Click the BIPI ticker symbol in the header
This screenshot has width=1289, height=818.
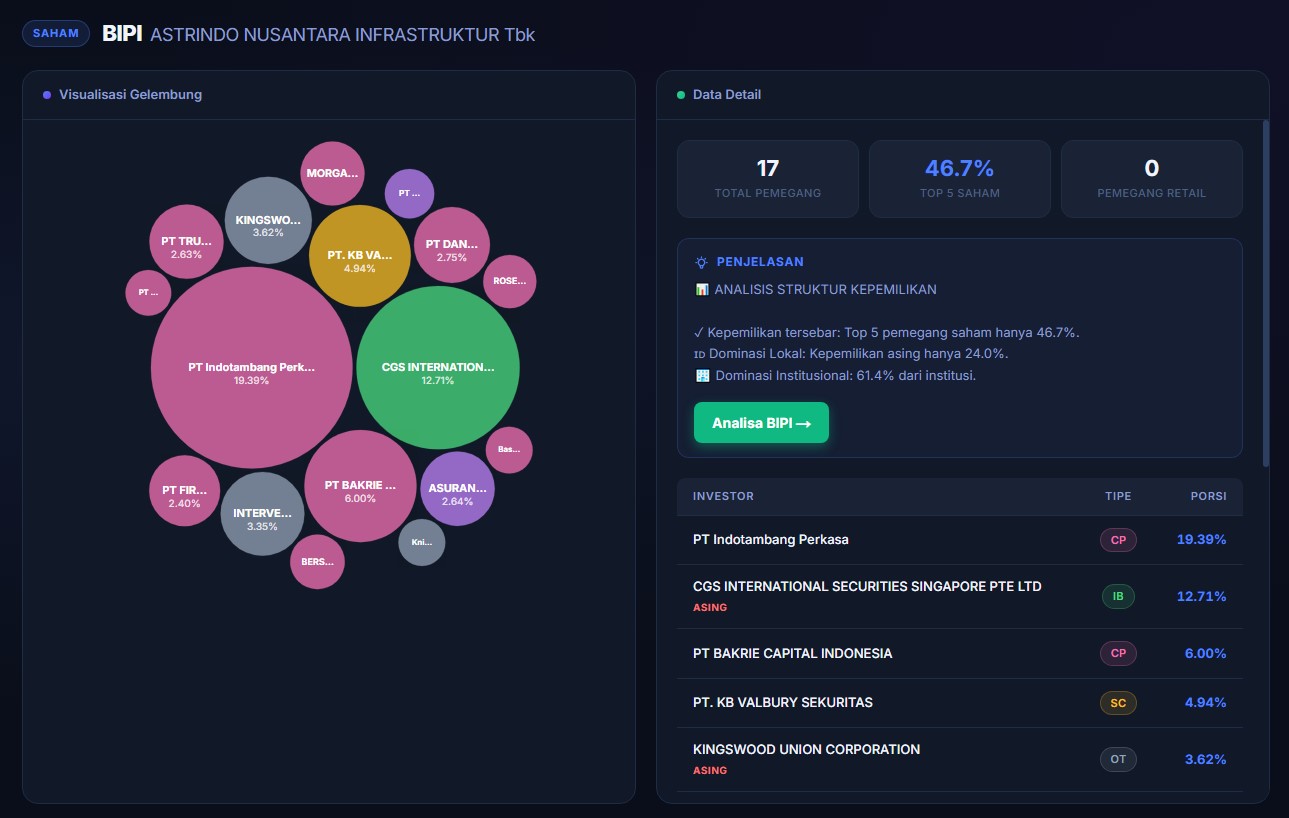(x=122, y=34)
